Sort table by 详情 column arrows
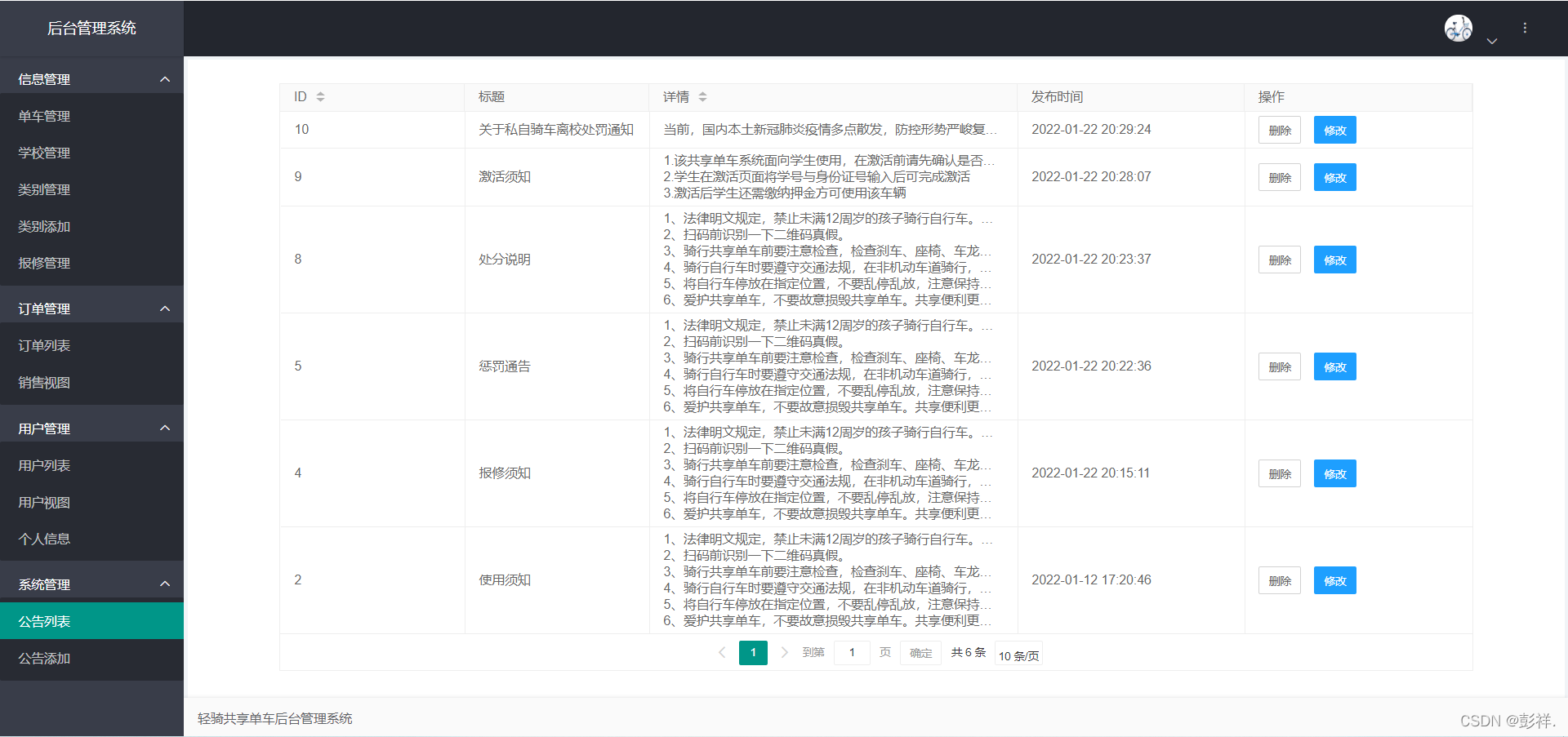 (x=702, y=96)
